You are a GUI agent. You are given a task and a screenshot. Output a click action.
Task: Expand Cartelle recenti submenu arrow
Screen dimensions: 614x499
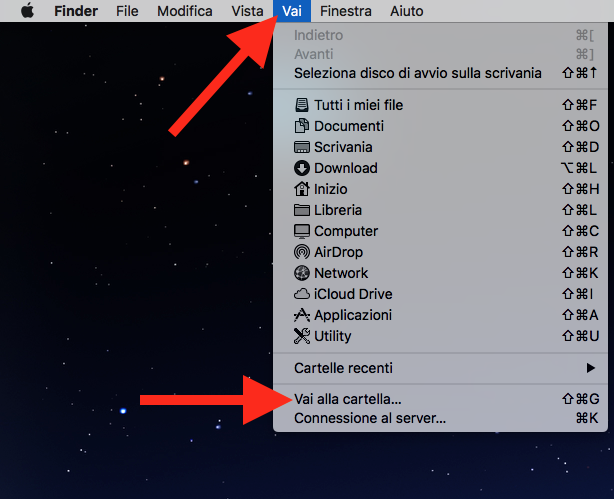coord(591,368)
